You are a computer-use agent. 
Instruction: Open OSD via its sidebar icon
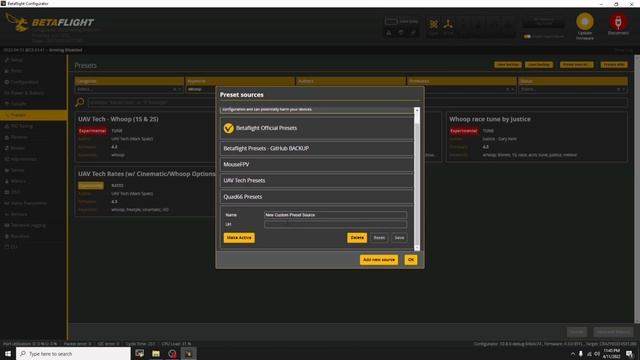(x=7, y=192)
